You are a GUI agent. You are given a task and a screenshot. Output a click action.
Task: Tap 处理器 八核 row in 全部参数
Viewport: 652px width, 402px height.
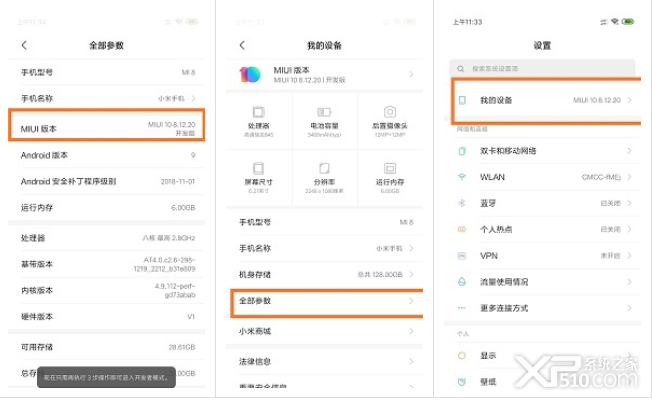tap(106, 238)
